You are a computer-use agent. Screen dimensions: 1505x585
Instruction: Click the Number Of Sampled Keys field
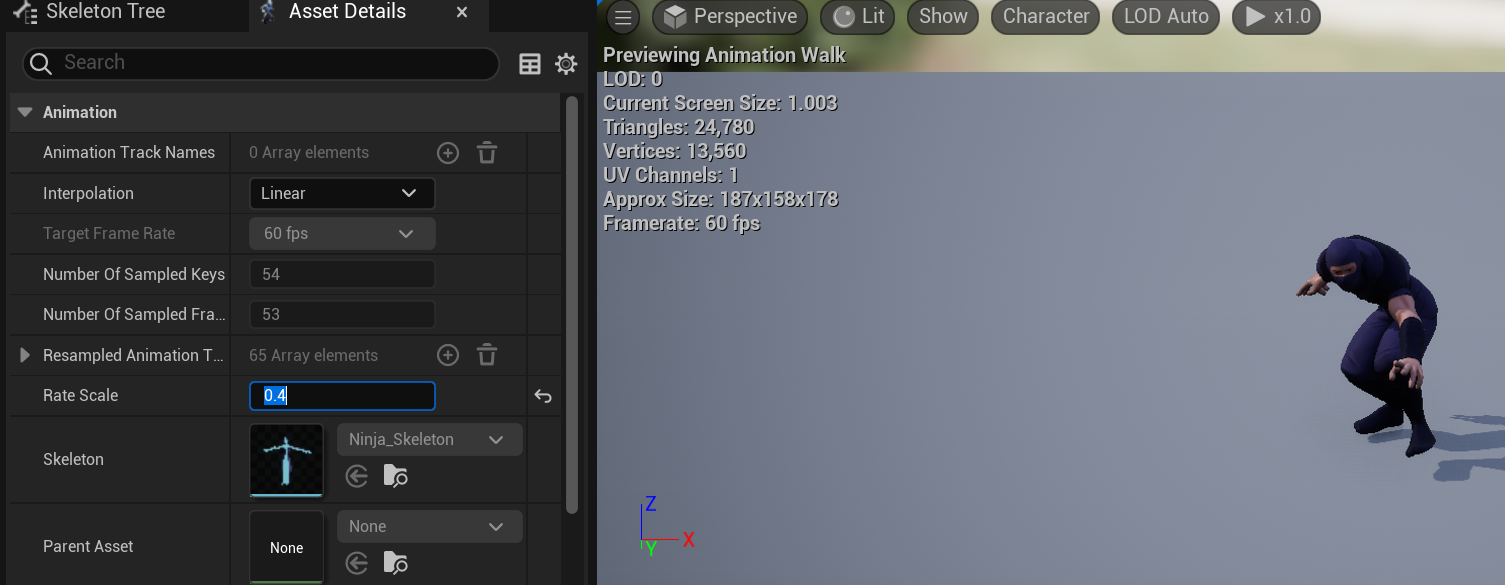click(342, 274)
